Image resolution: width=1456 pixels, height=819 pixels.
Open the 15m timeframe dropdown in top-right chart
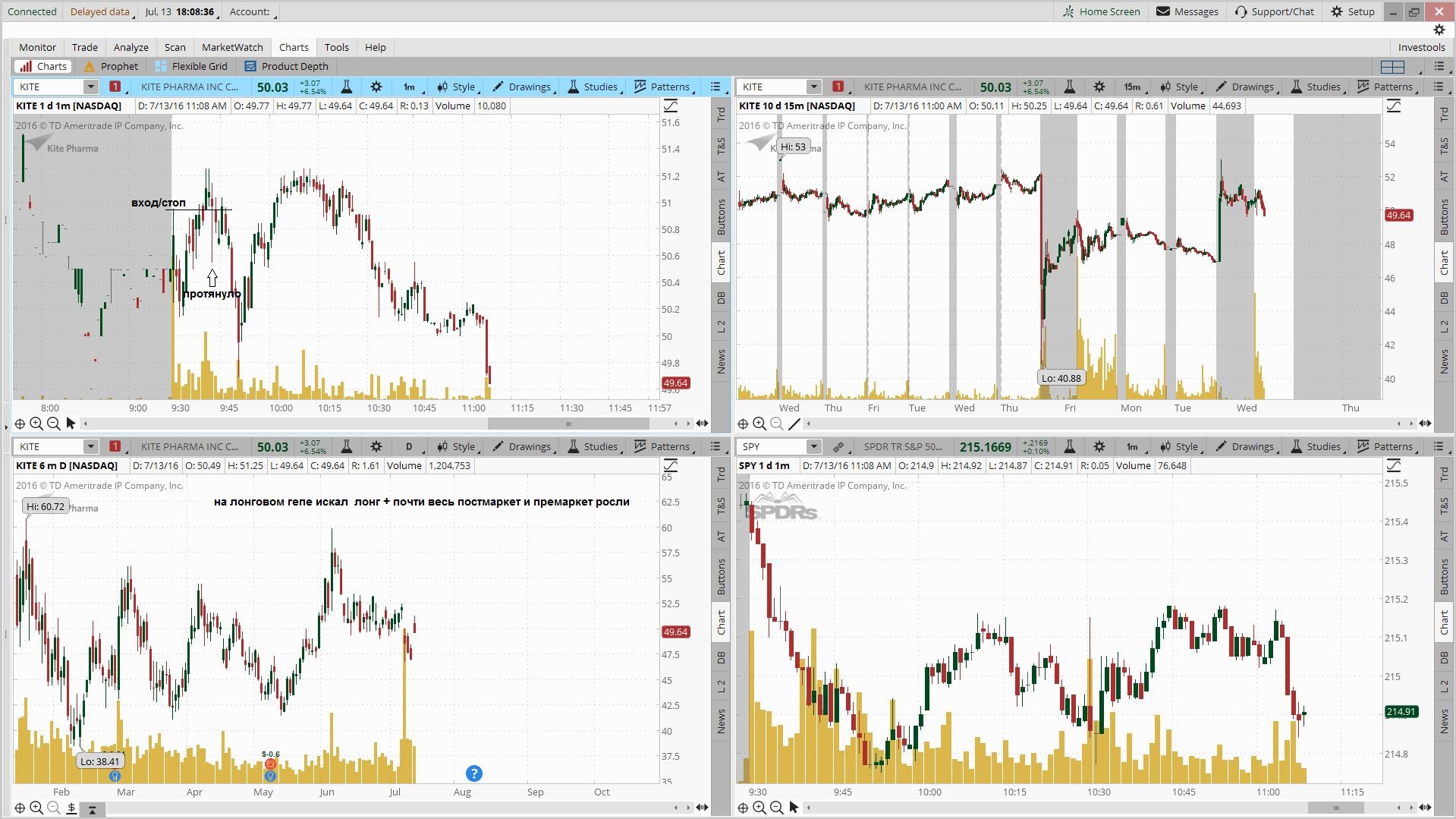tap(1134, 87)
